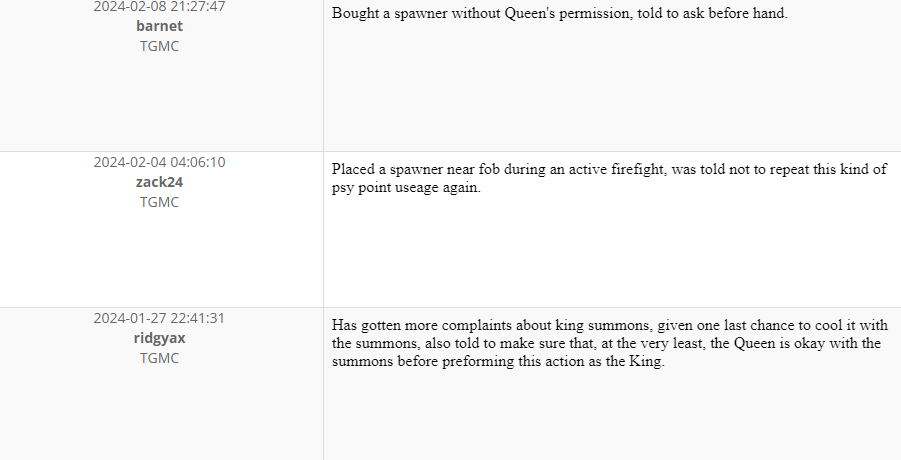Image resolution: width=901 pixels, height=460 pixels.
Task: Click blank area beneath zack24's TGMC label
Action: 160,260
